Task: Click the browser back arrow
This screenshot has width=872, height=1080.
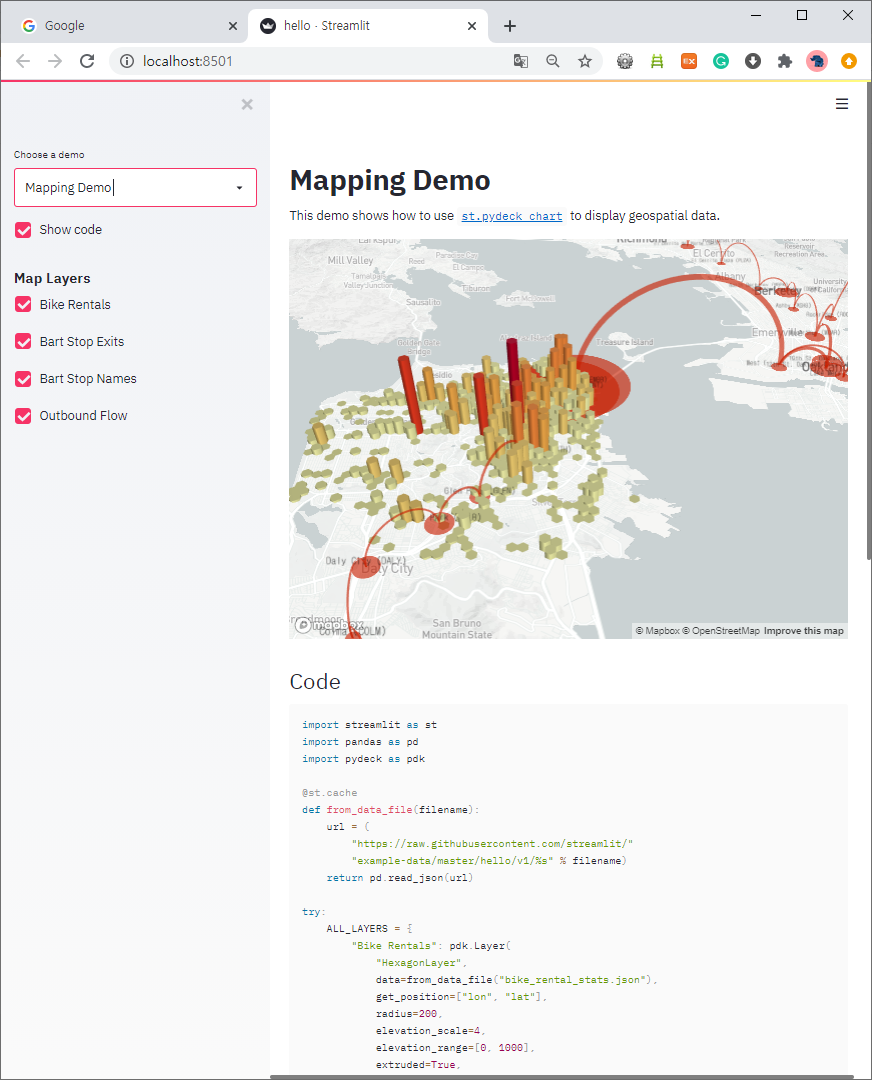Action: pos(23,61)
